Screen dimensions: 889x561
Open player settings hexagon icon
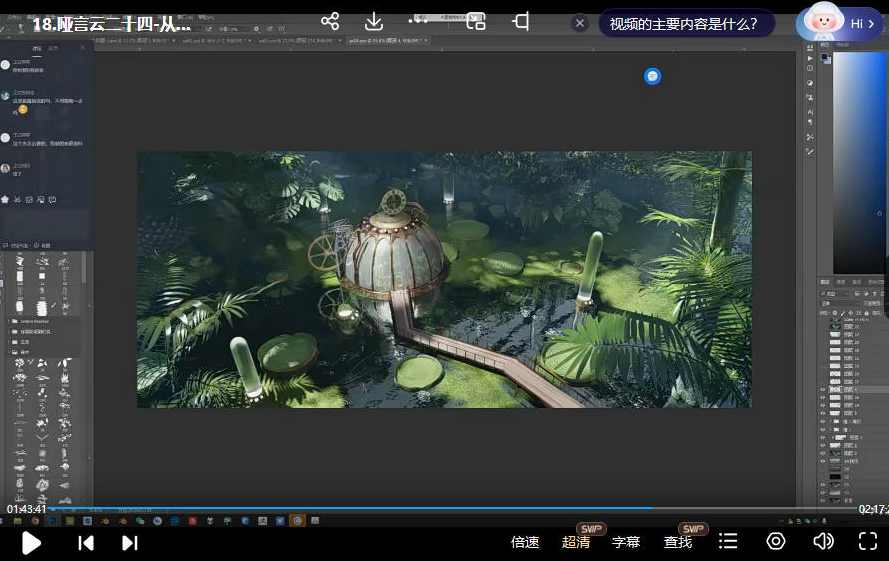click(x=776, y=541)
